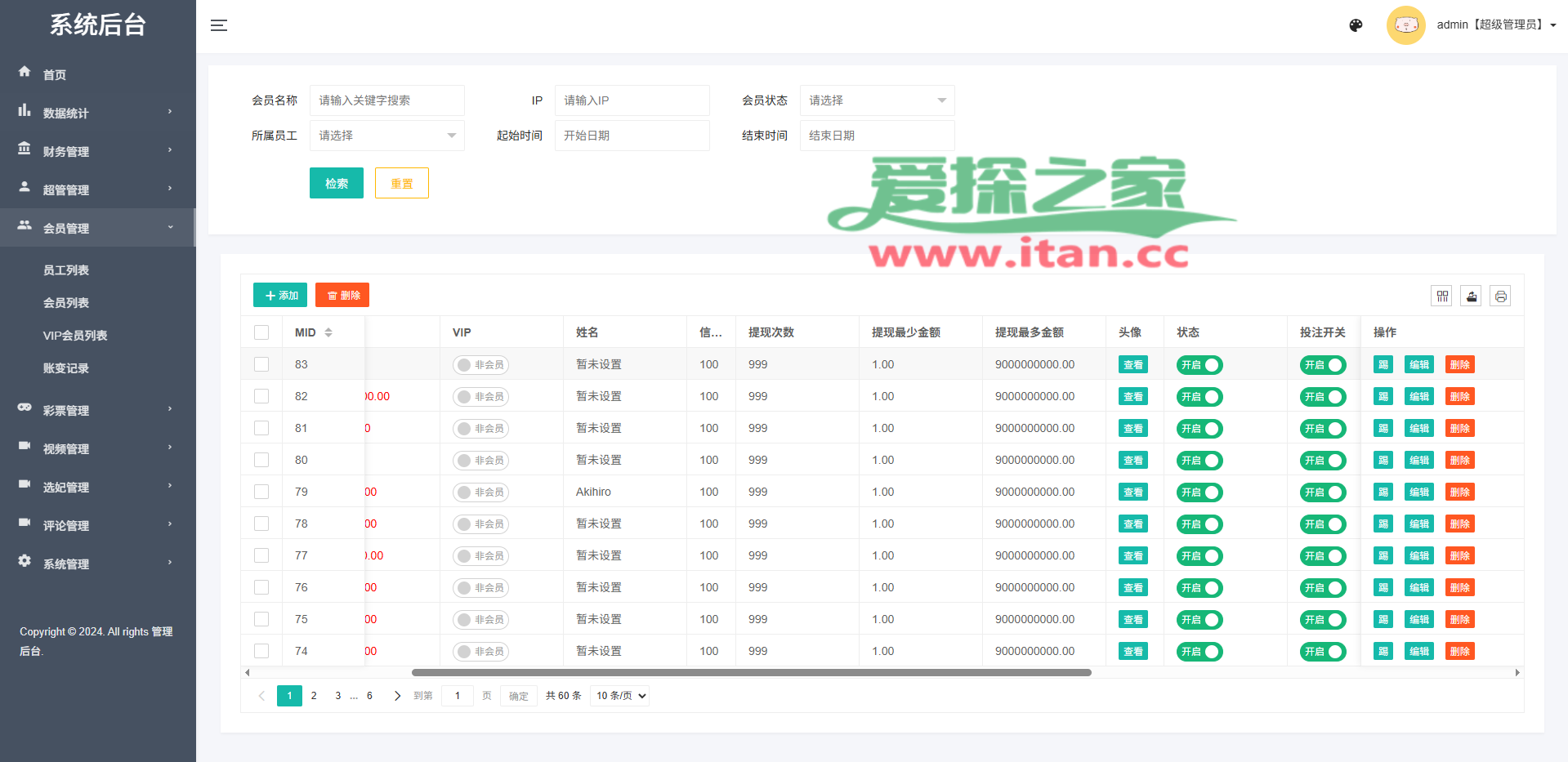Open the 10 条/页 page size selector
The height and width of the screenshot is (762, 1568).
620,696
